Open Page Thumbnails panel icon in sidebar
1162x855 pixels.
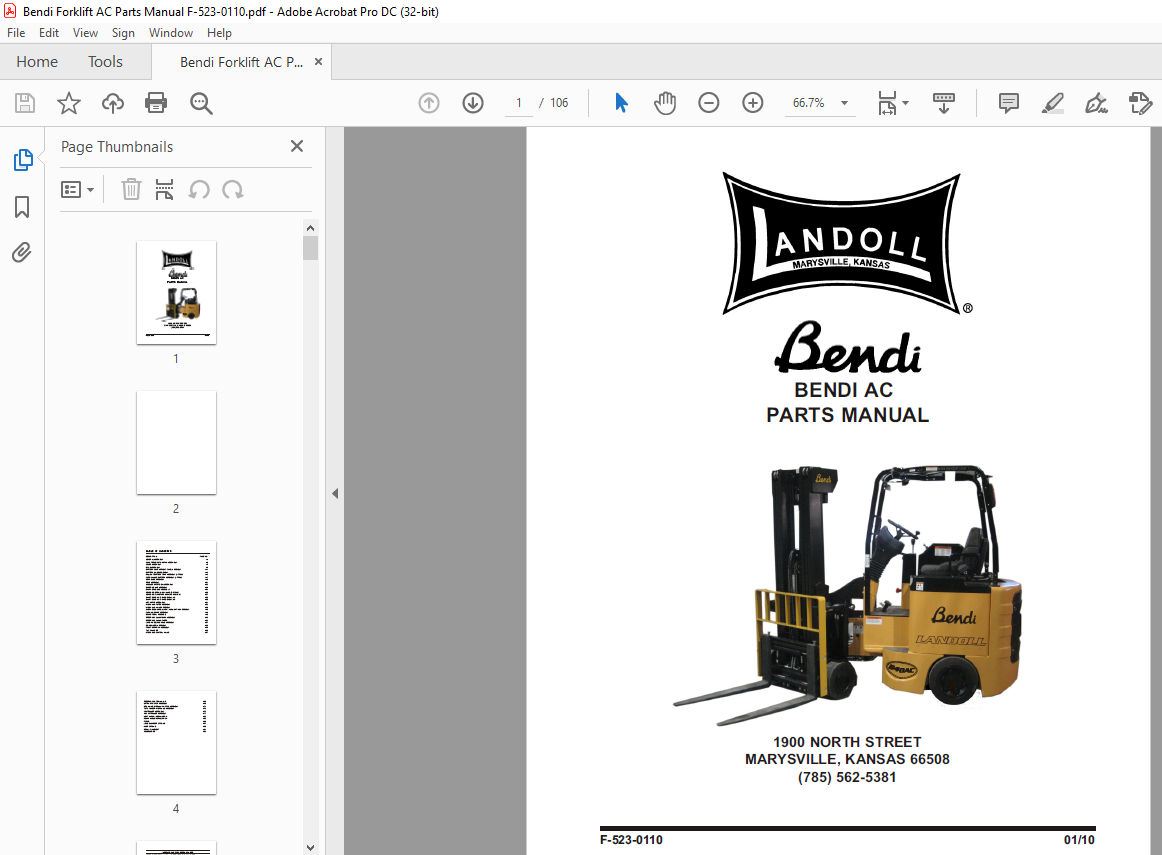coord(23,160)
